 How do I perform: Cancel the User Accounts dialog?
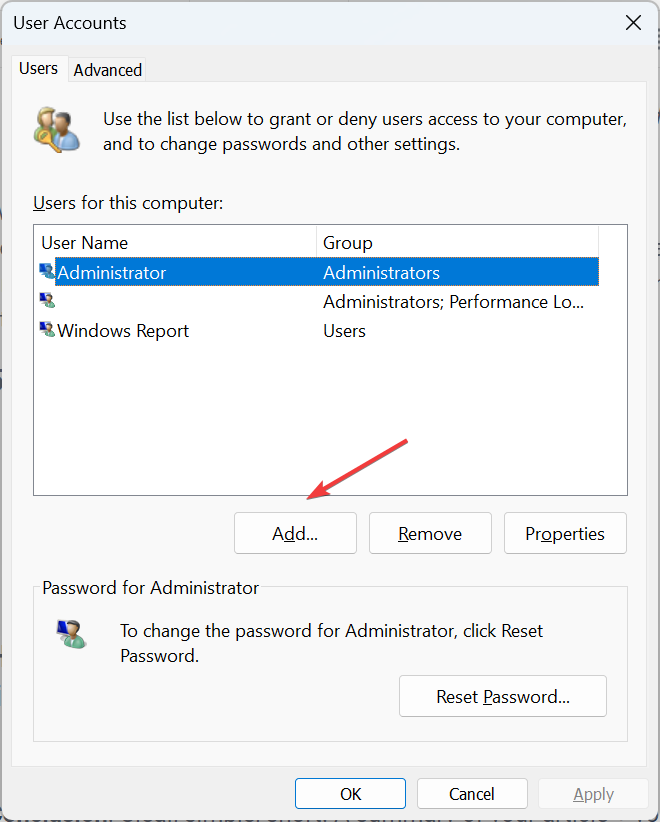pos(471,794)
